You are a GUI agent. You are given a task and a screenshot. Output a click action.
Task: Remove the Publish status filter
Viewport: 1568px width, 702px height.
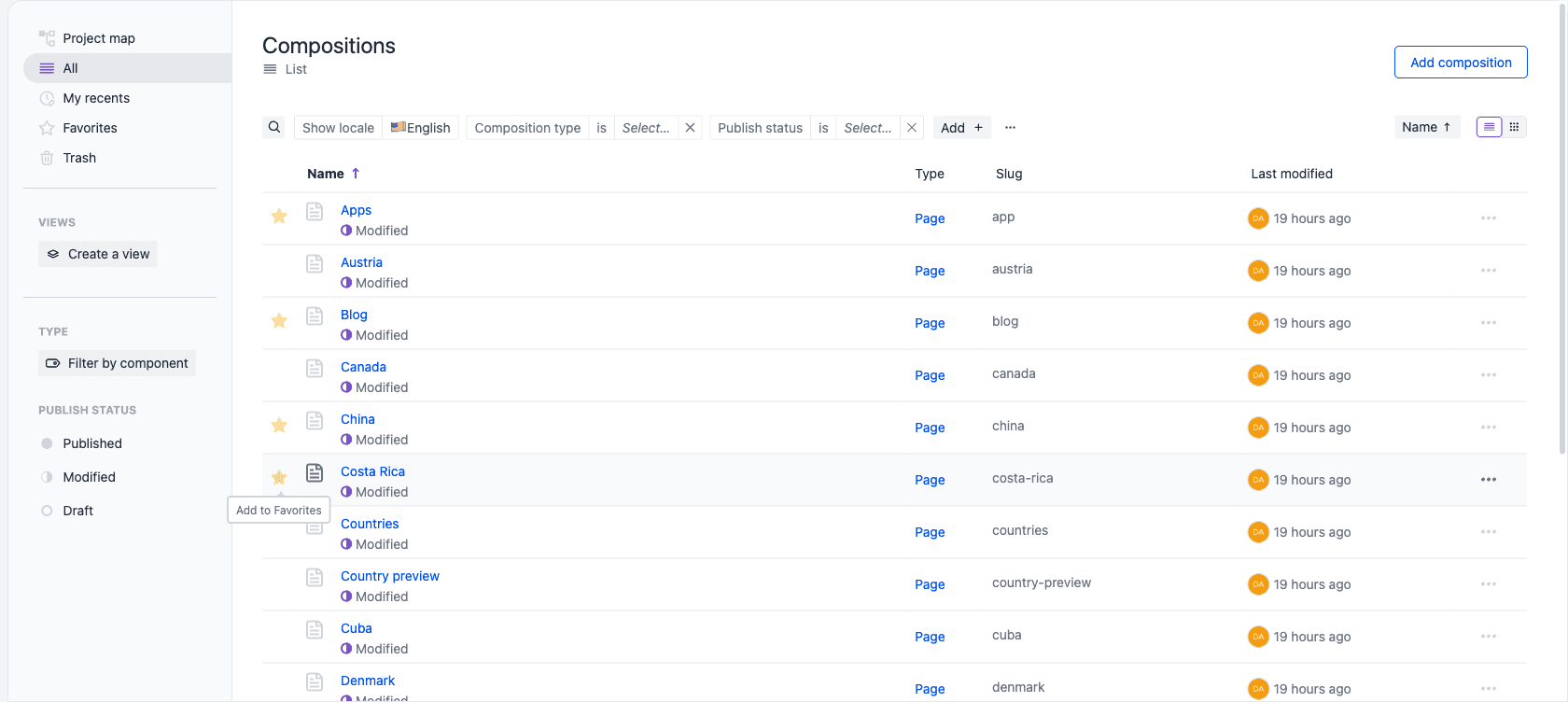click(x=912, y=128)
